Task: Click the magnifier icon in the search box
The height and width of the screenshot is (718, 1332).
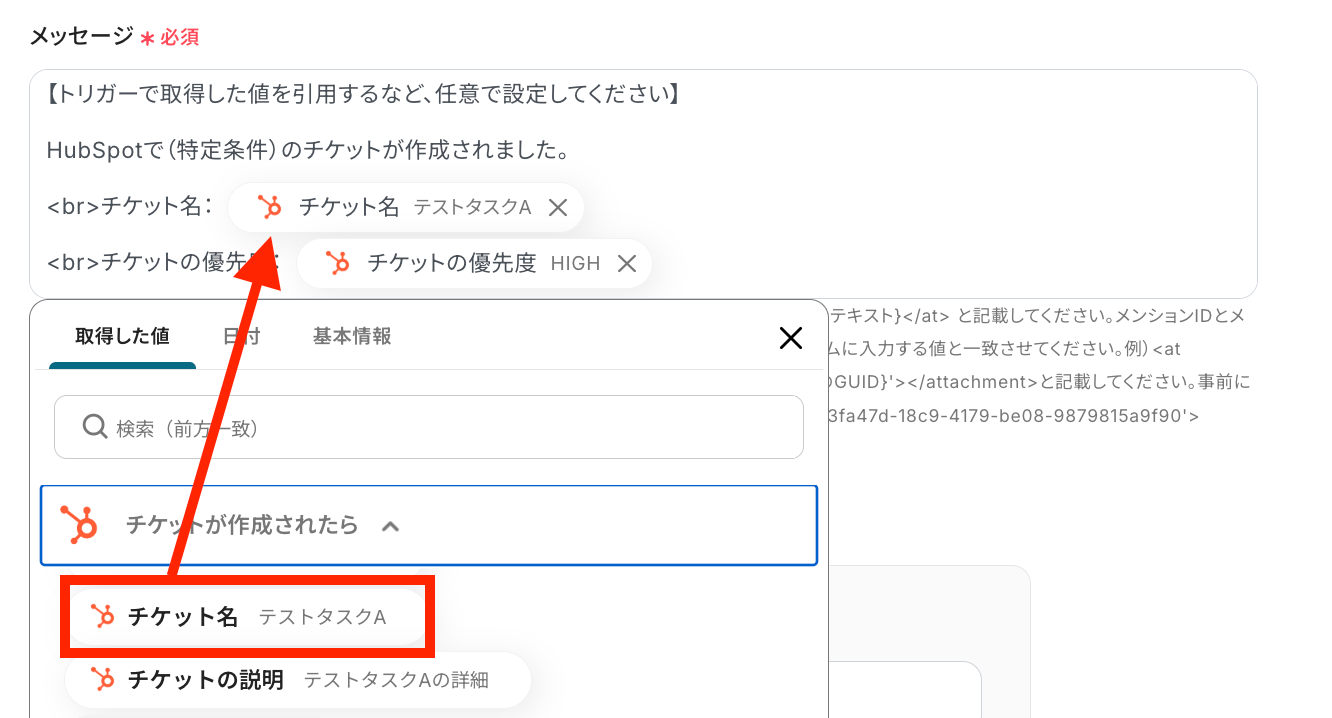Action: point(95,428)
